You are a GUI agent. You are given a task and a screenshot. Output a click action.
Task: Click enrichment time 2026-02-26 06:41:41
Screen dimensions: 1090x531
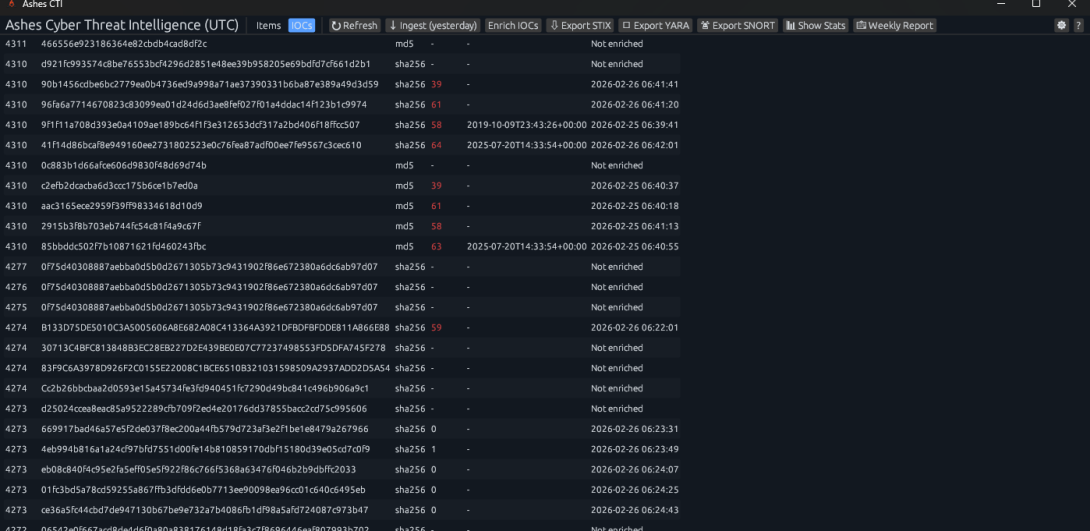point(635,84)
